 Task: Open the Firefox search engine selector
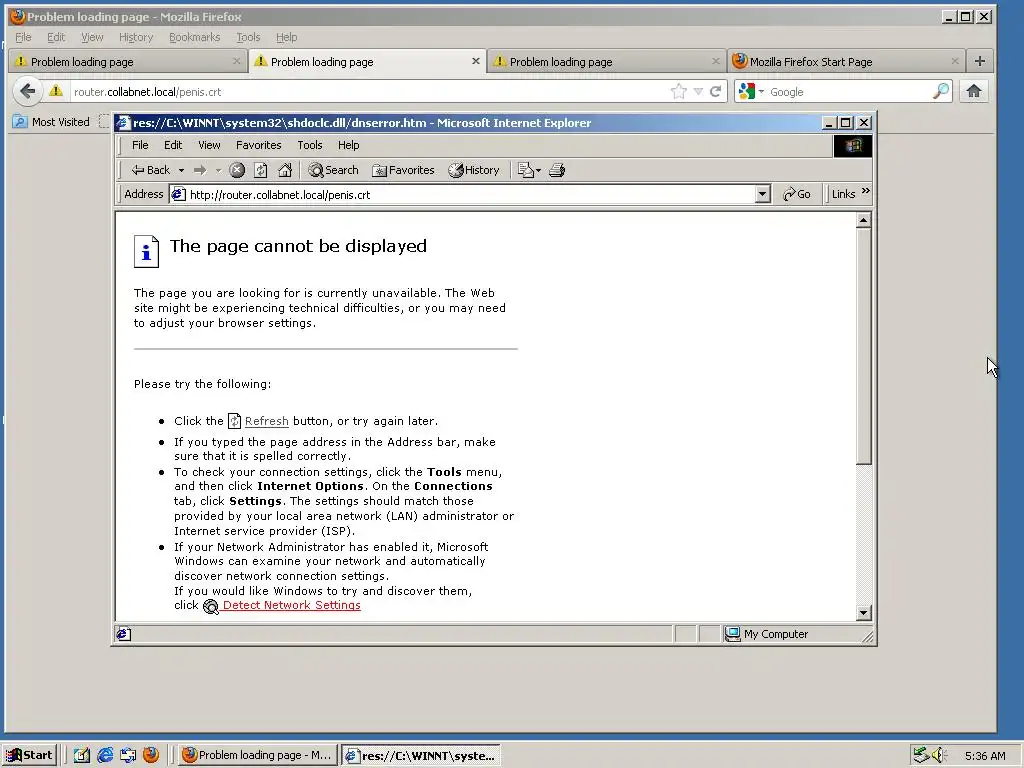click(x=751, y=91)
